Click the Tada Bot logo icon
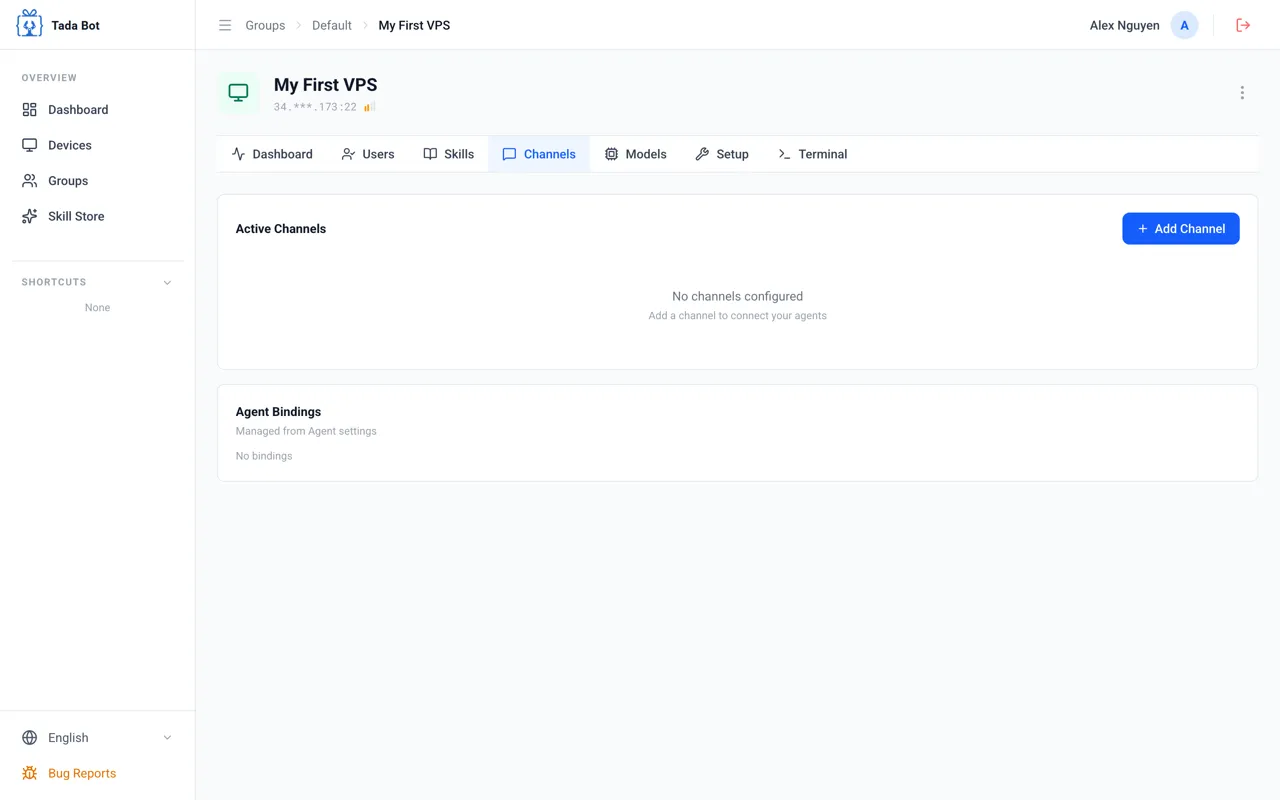Image resolution: width=1280 pixels, height=800 pixels. 29,24
